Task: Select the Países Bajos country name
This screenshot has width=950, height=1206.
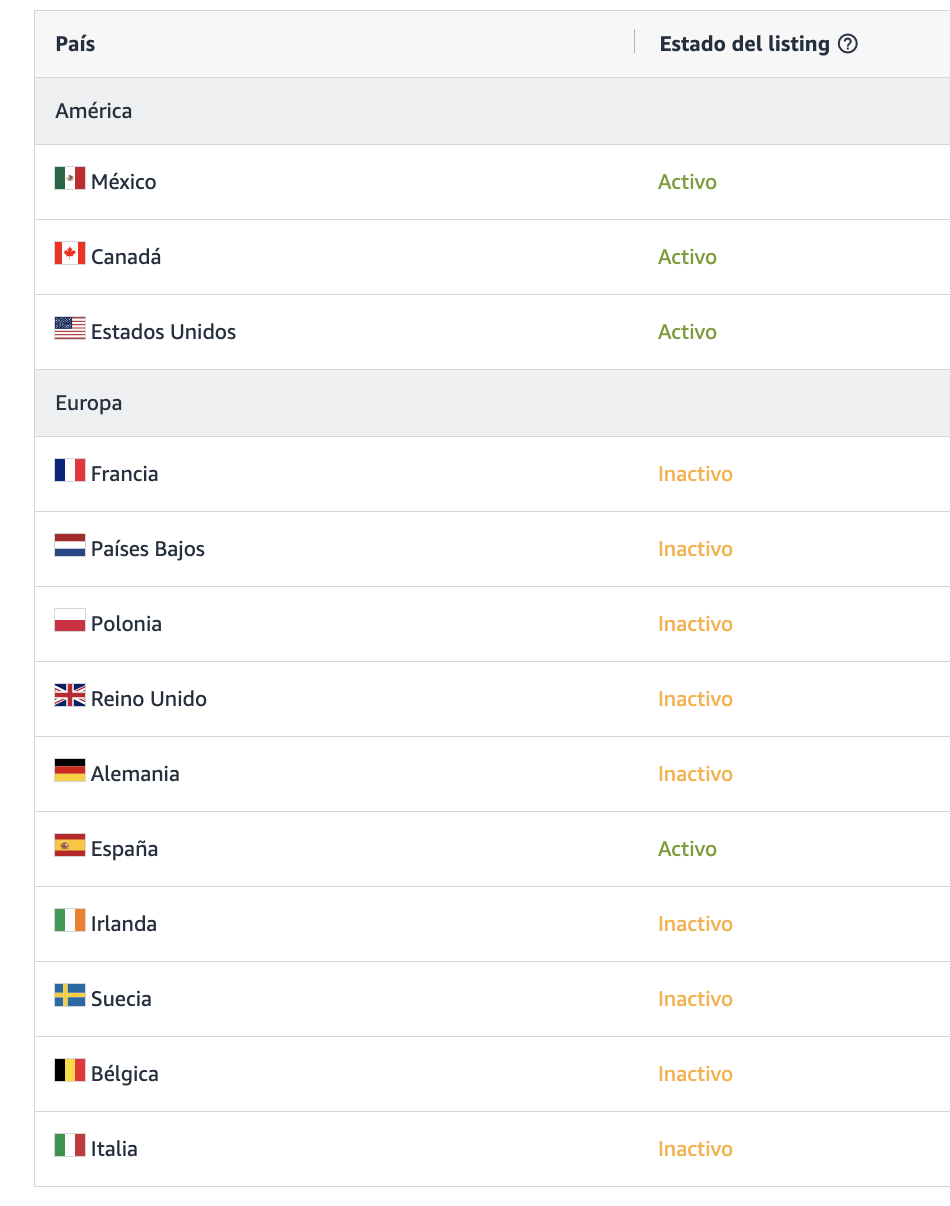Action: (x=148, y=549)
